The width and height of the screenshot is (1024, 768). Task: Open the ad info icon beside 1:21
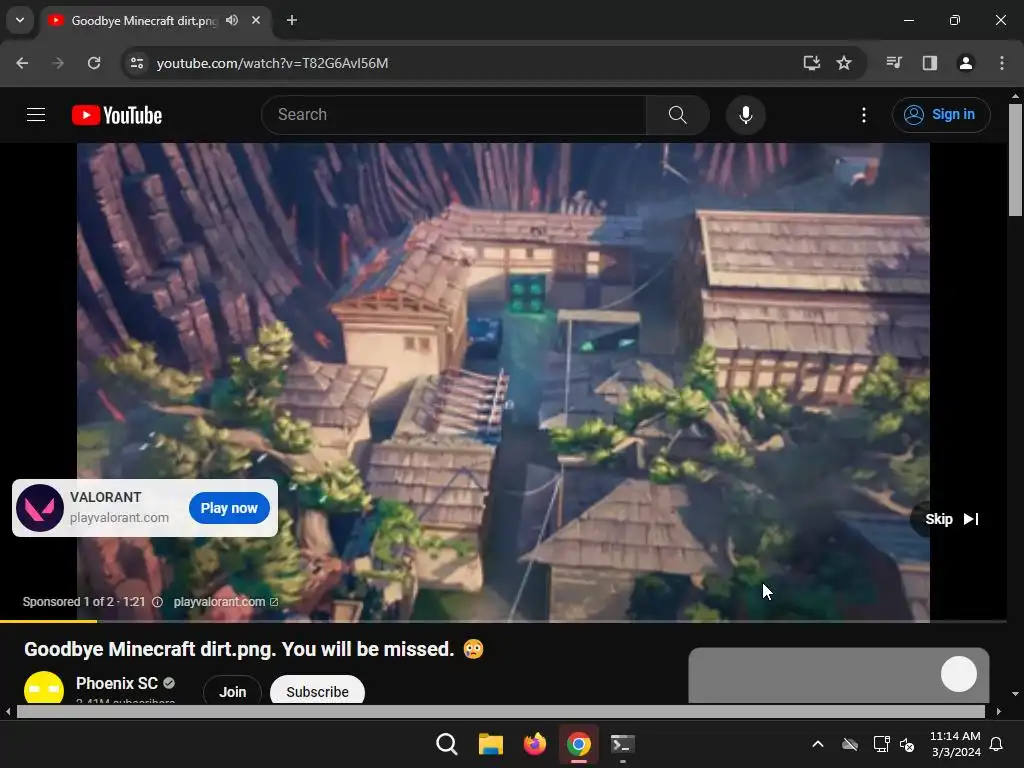coord(157,601)
